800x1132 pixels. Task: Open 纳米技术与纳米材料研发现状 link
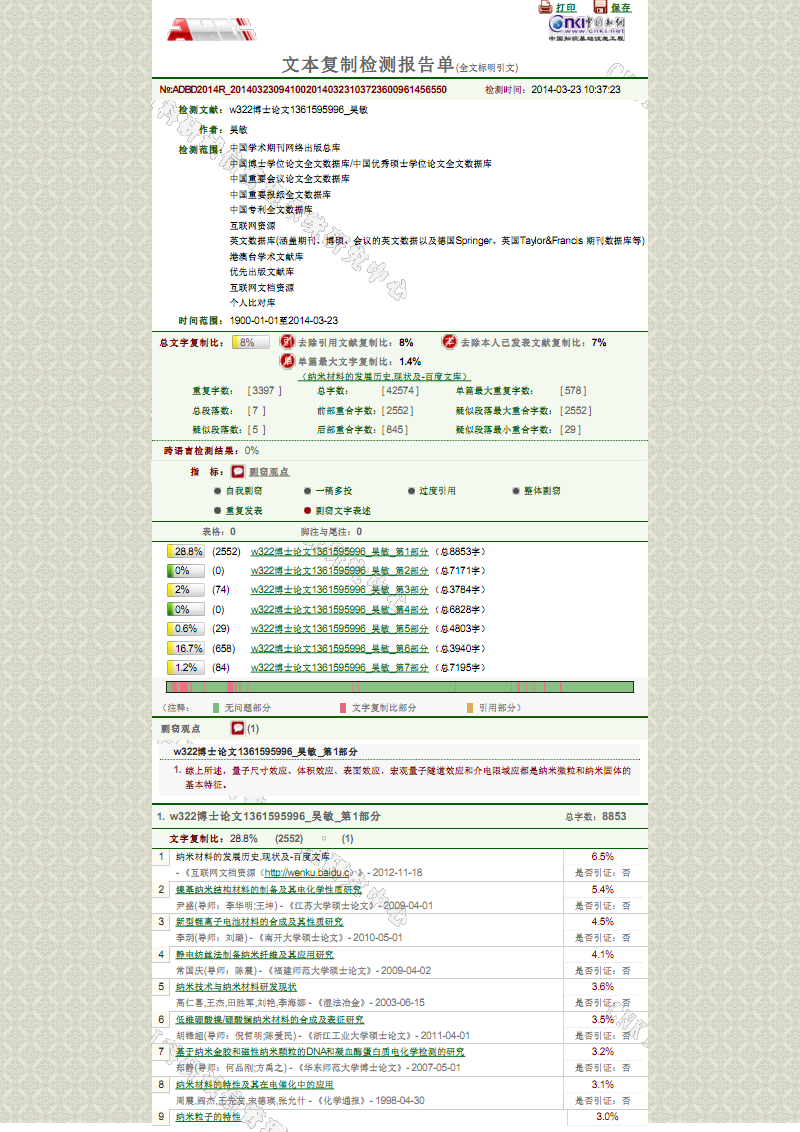click(236, 987)
